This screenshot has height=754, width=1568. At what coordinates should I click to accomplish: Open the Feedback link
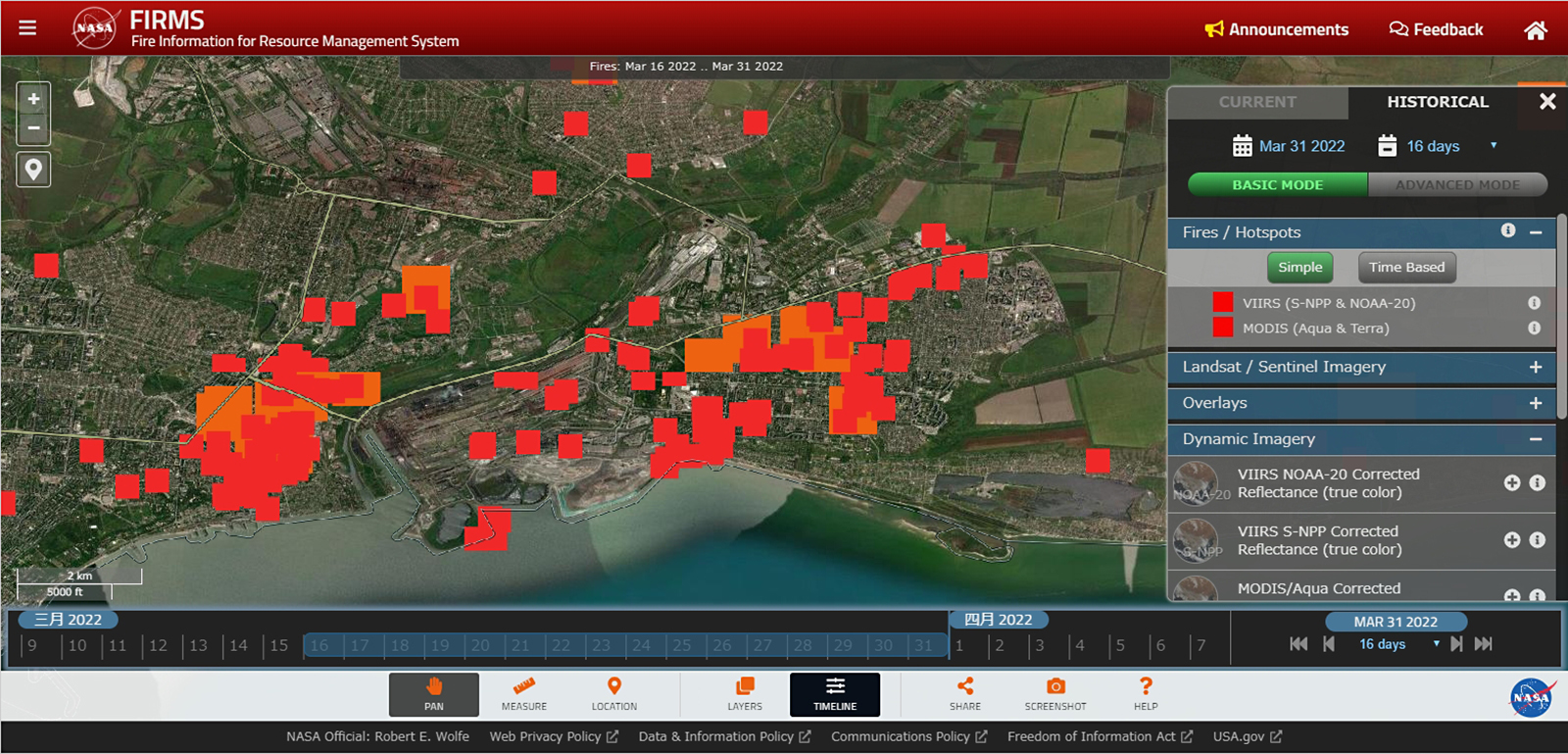[1437, 29]
